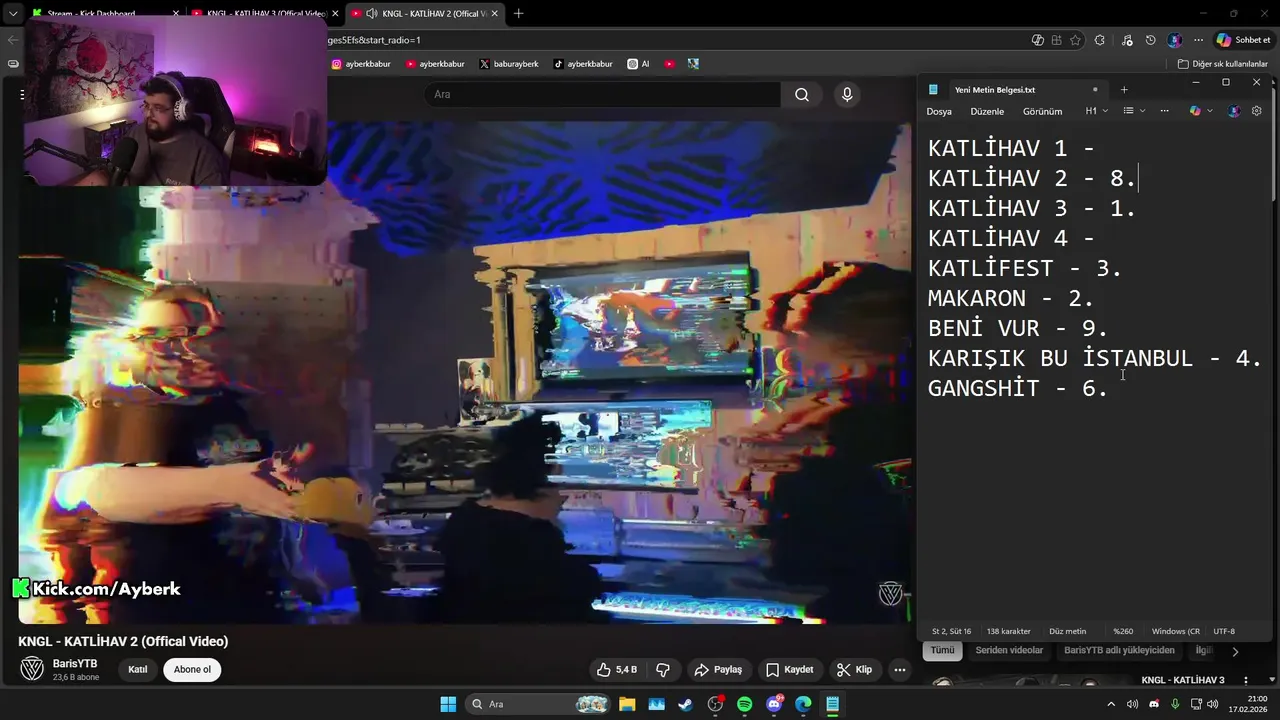Select the Tümü filter chip
This screenshot has width=1280, height=720.
pos(942,650)
